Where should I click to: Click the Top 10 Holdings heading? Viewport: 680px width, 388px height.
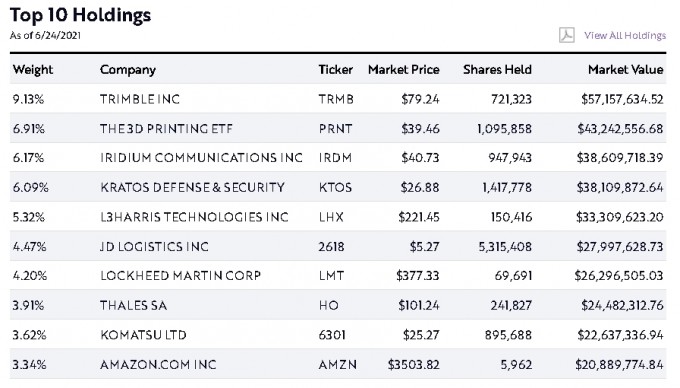[81, 16]
